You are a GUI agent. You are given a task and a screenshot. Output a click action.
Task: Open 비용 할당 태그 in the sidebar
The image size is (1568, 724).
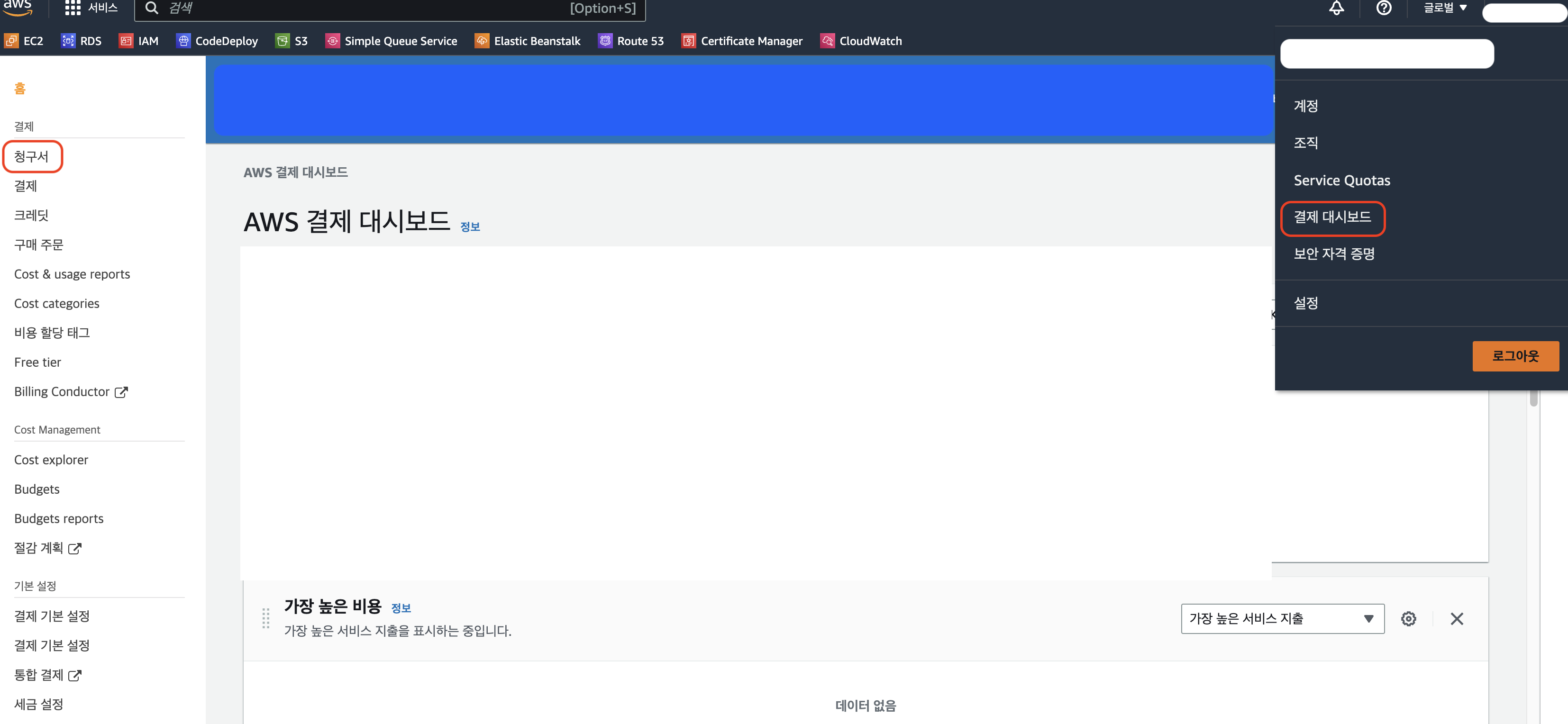pyautogui.click(x=52, y=333)
